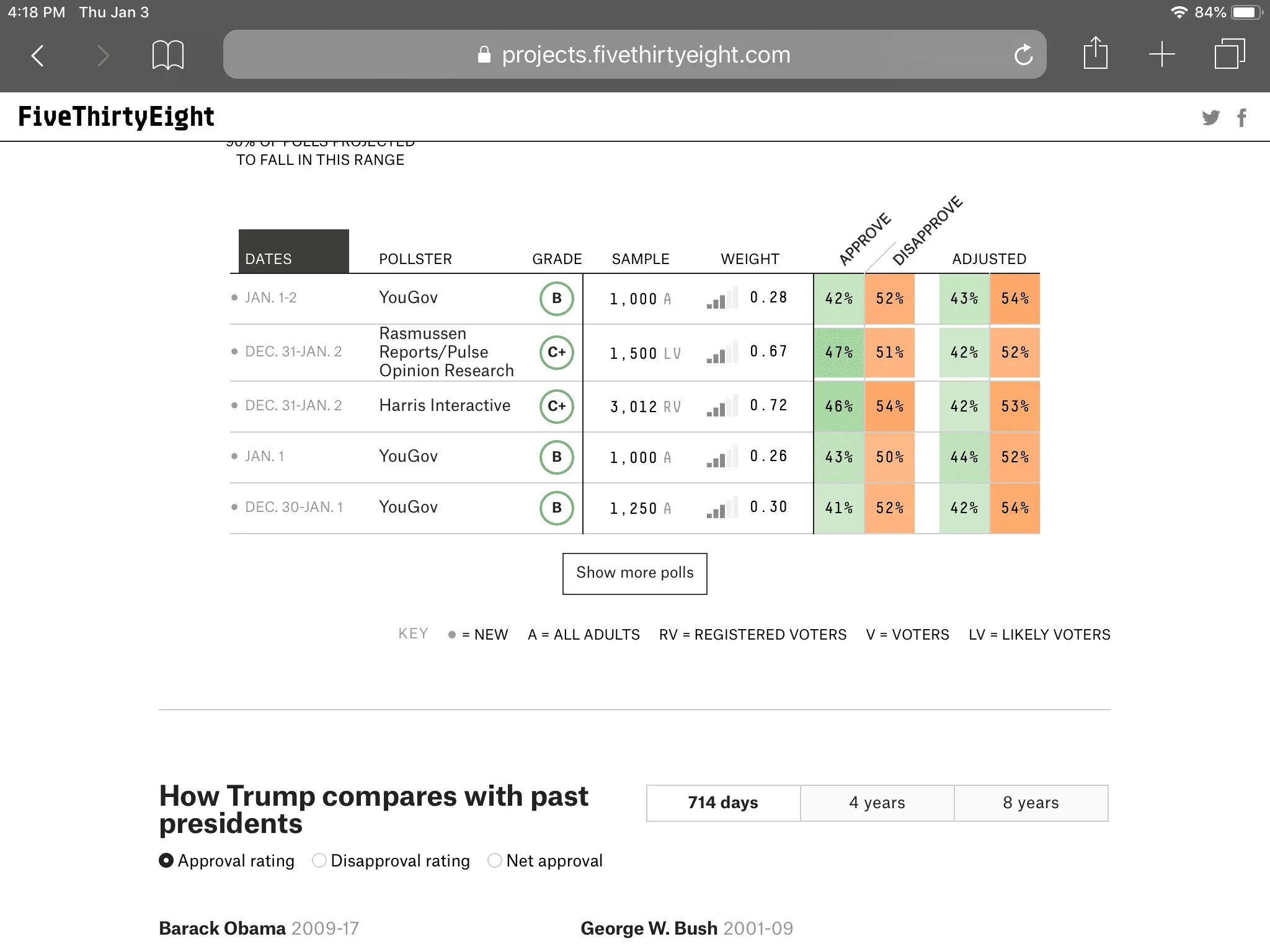Image resolution: width=1270 pixels, height=952 pixels.
Task: Tap the Safari back arrow
Action: (x=38, y=55)
